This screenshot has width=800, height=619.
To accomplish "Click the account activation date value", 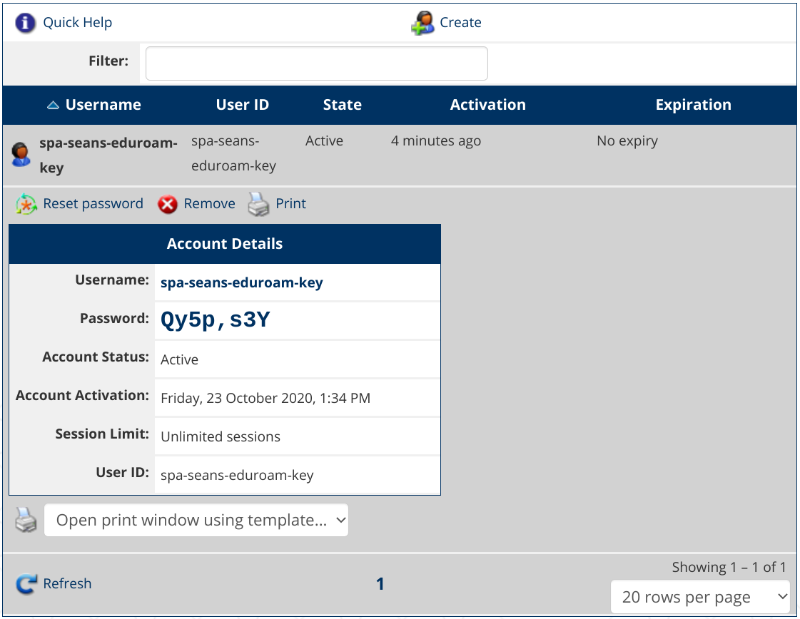I will (x=265, y=398).
